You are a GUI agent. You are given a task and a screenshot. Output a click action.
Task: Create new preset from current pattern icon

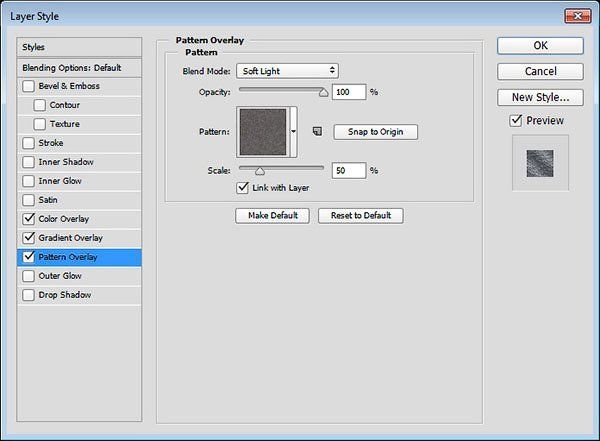tap(317, 132)
